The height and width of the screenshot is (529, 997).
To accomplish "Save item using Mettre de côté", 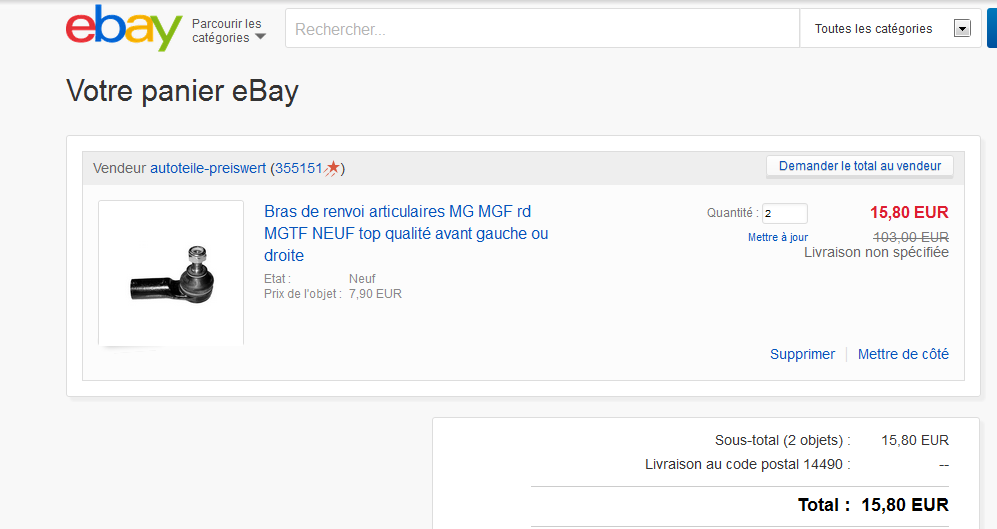I will pyautogui.click(x=903, y=354).
